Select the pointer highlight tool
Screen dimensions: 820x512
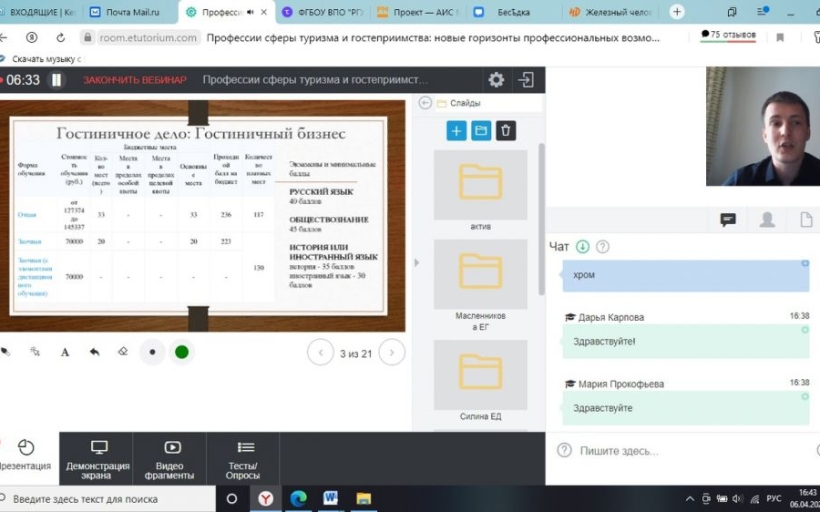[x=35, y=352]
